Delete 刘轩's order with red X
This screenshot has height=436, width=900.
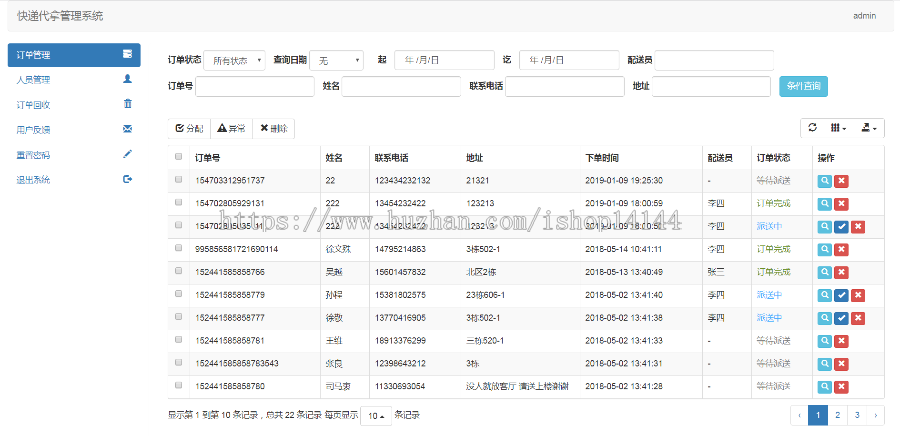(858, 295)
